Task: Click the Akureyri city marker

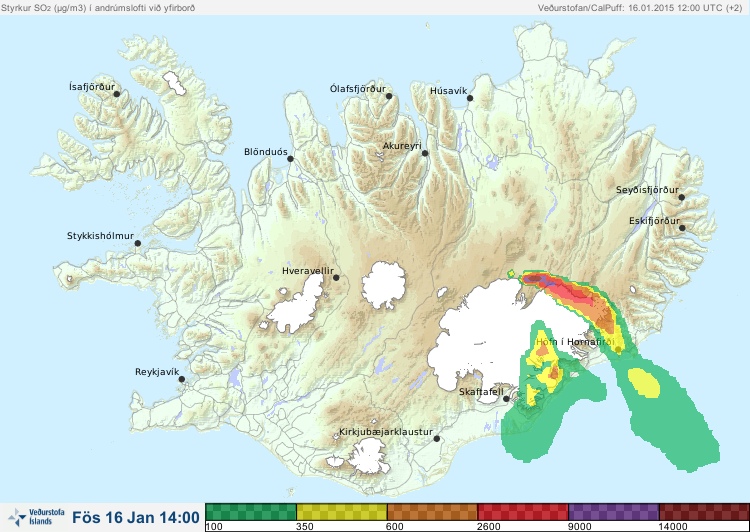Action: point(425,153)
